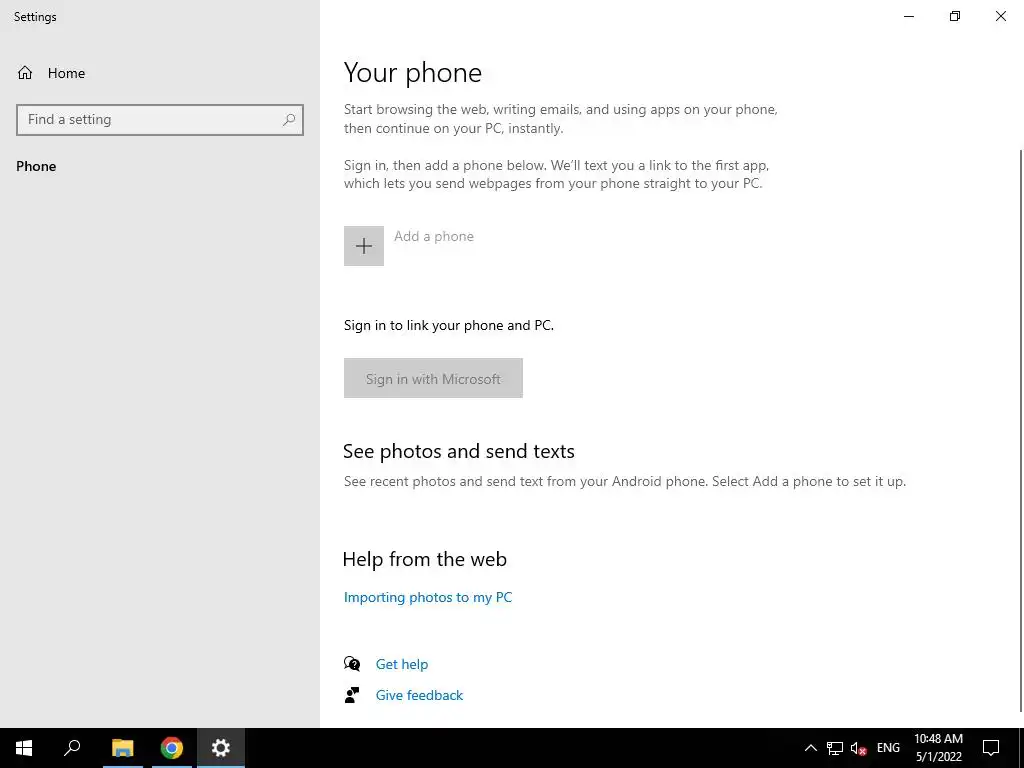Image resolution: width=1024 pixels, height=768 pixels.
Task: Open the Windows Start menu
Action: click(x=24, y=748)
